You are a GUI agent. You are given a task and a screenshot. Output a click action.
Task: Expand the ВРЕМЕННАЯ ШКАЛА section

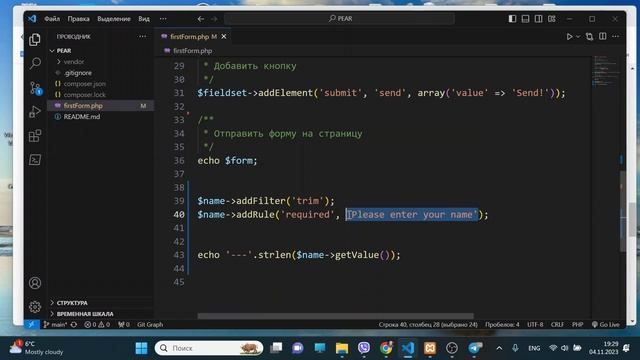(x=85, y=313)
